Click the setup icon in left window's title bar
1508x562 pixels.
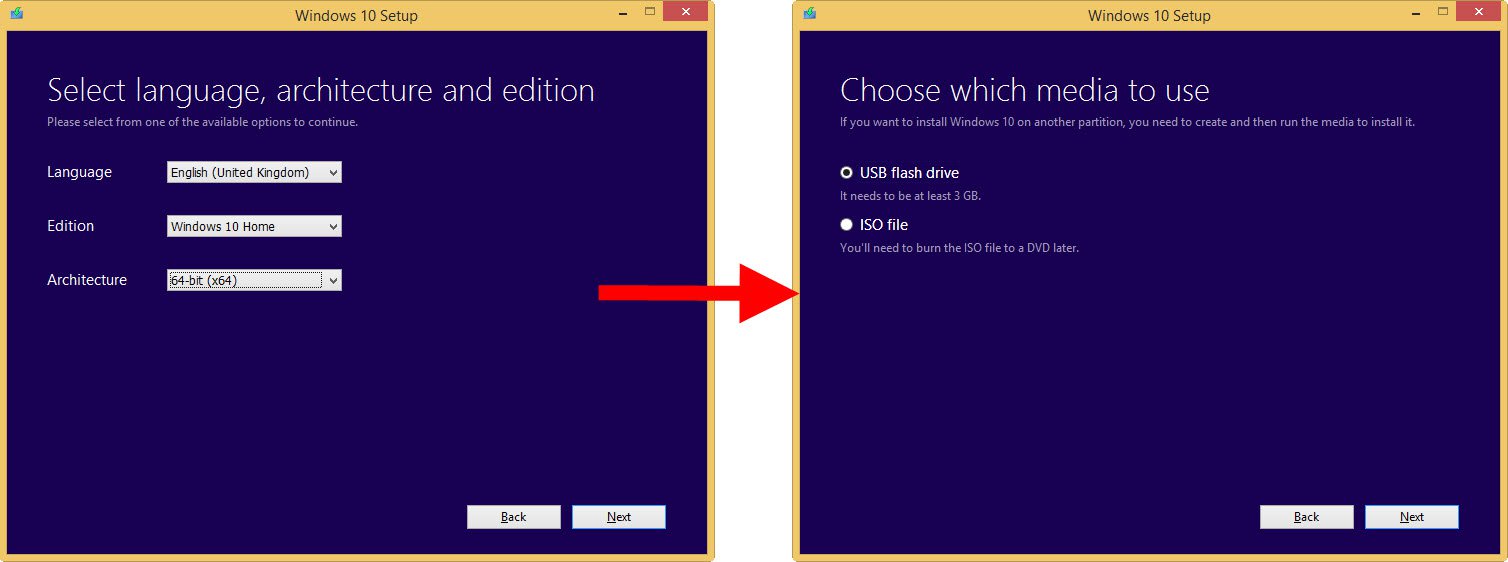coord(16,14)
